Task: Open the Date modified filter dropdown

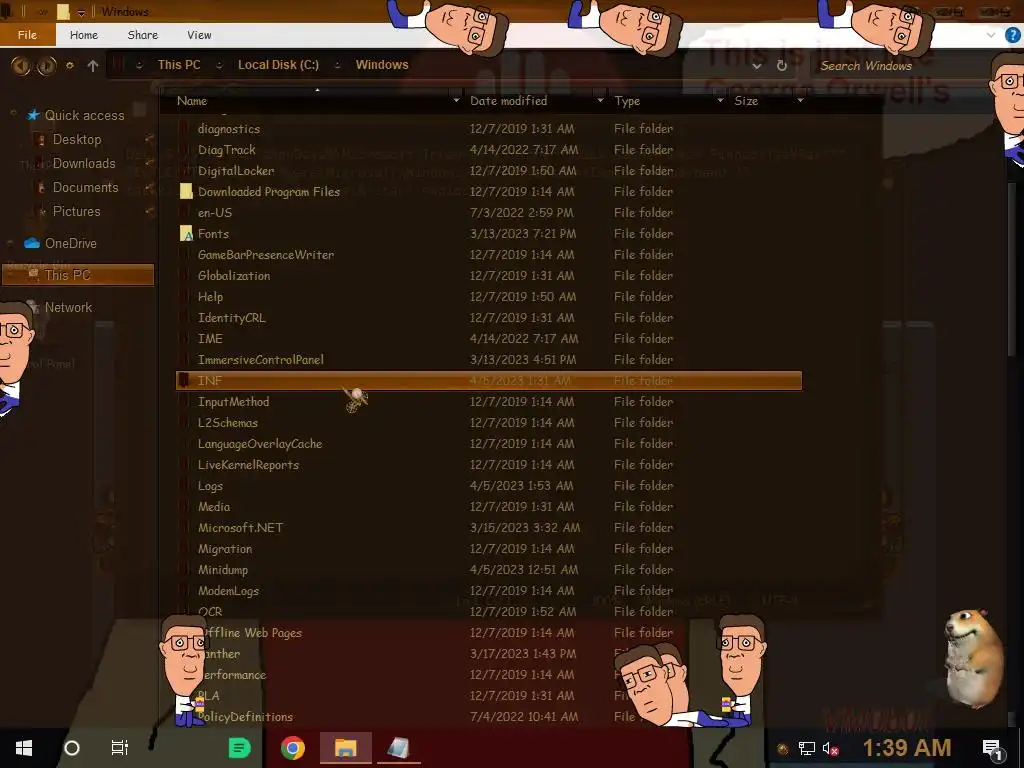Action: (x=600, y=101)
